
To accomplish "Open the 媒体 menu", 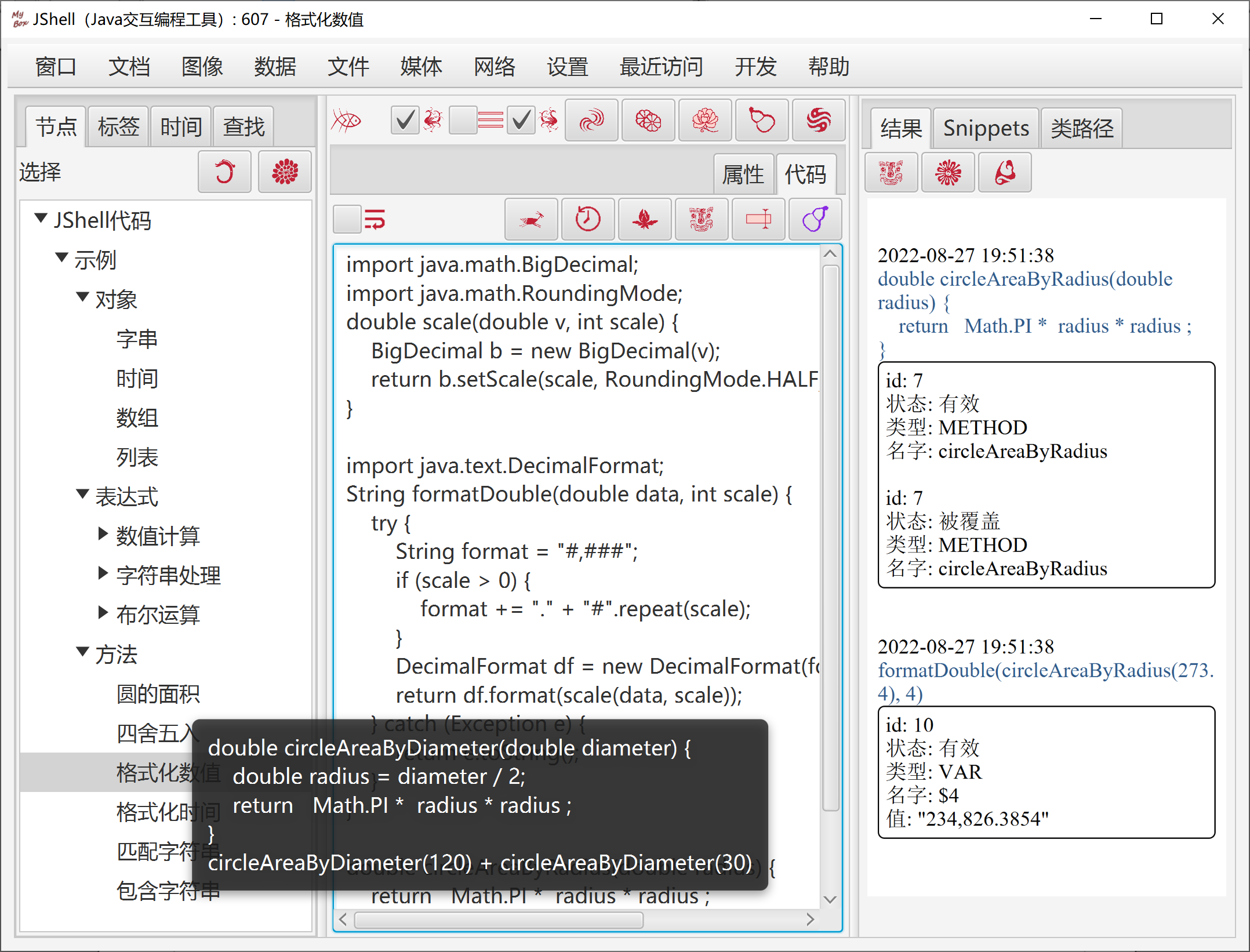I will pos(421,67).
